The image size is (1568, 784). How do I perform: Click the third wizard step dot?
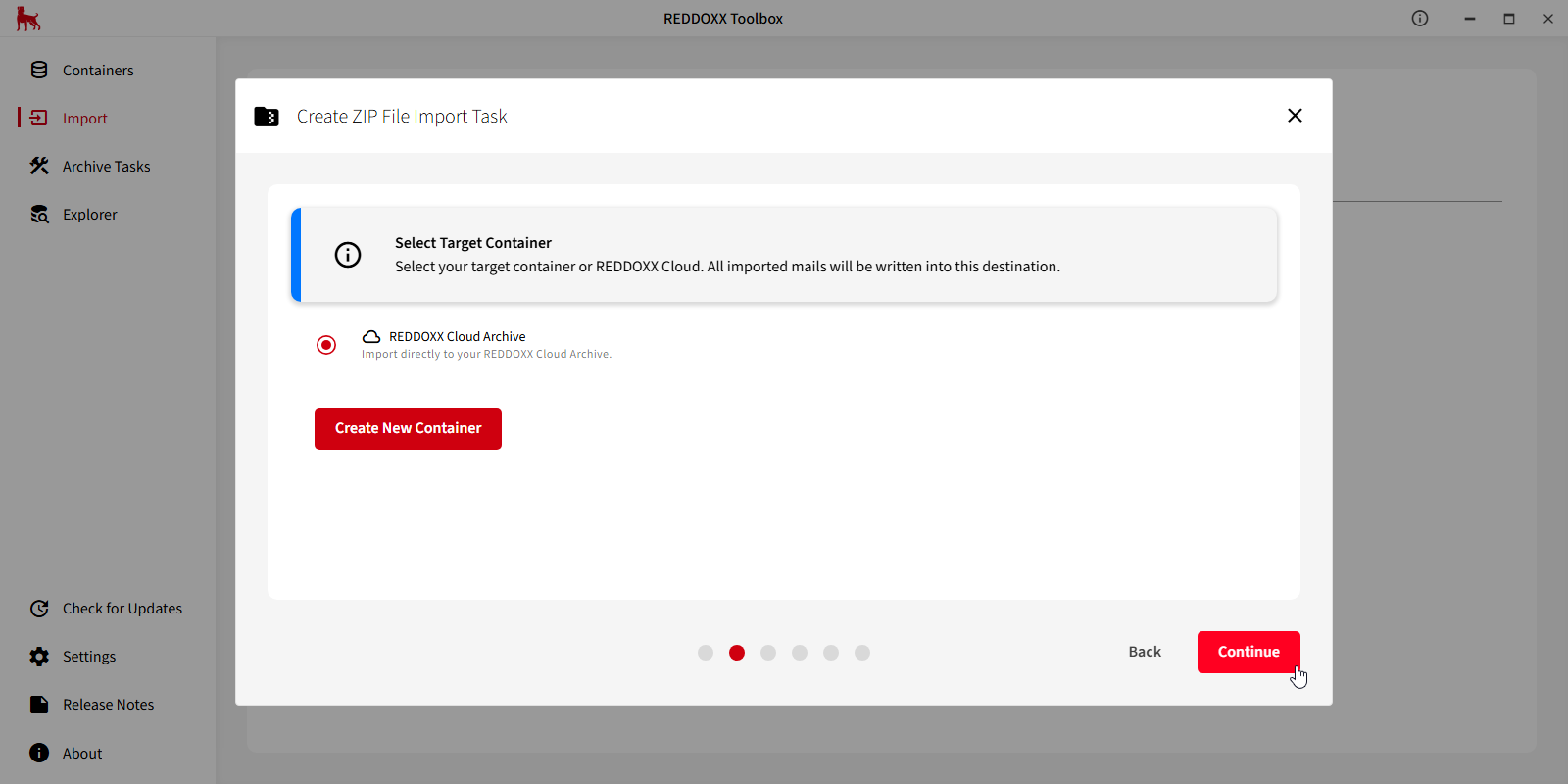tap(768, 653)
